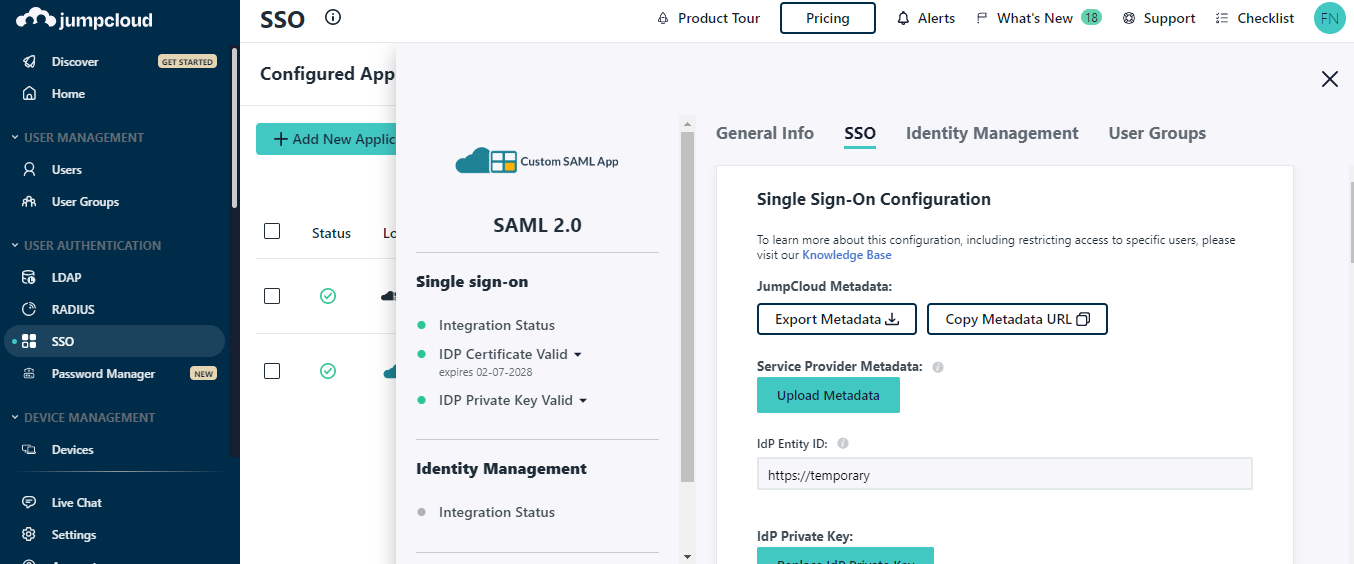
Task: Click the Checklist icon in header
Action: (1222, 18)
